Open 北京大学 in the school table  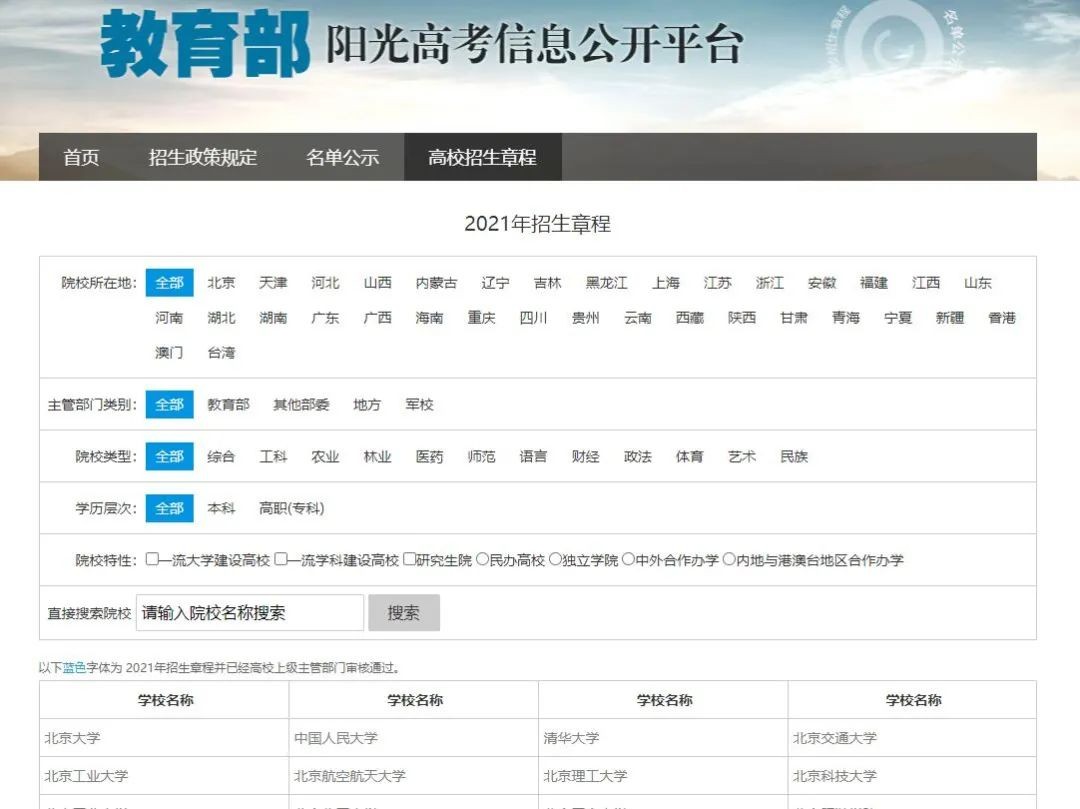click(72, 738)
